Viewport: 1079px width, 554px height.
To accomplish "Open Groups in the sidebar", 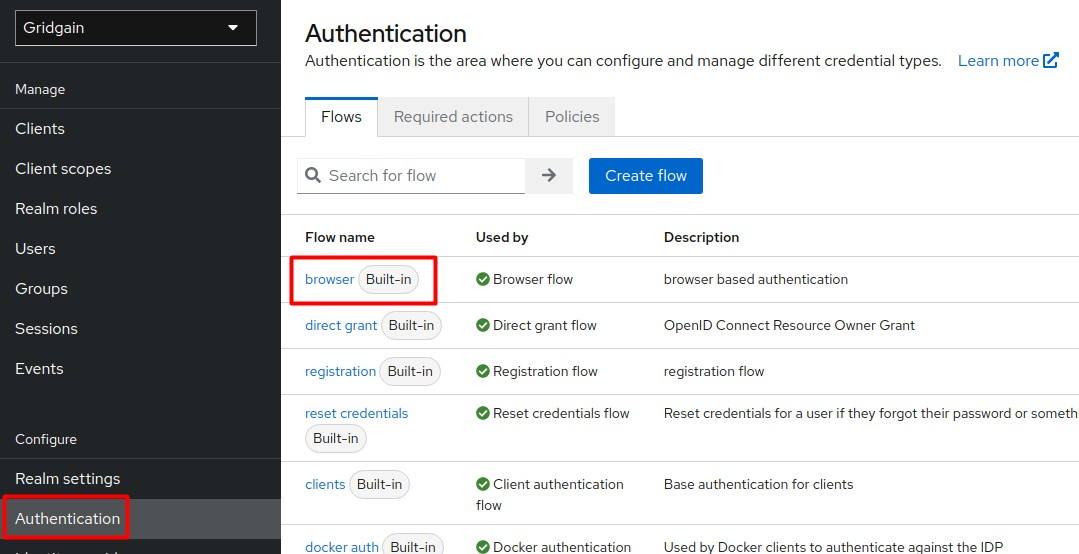I will [x=140, y=288].
